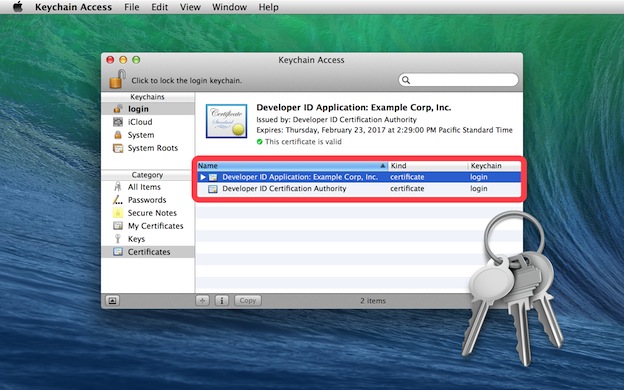
Task: Click the Developer ID Application row certificate icon
Action: click(213, 177)
